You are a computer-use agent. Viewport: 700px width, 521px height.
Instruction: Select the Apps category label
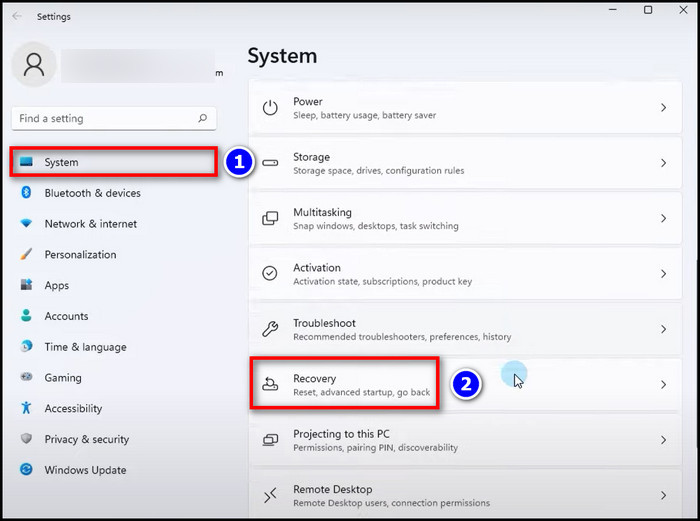(x=57, y=285)
